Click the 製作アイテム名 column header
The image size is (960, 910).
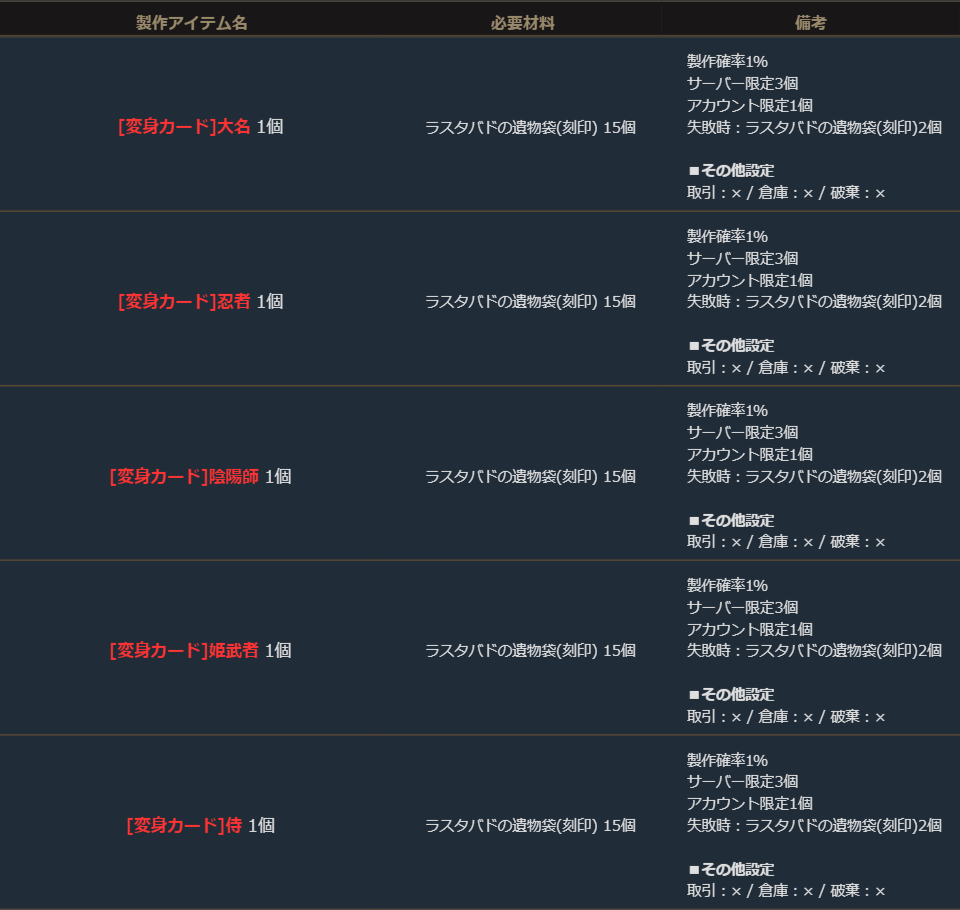(x=191, y=22)
